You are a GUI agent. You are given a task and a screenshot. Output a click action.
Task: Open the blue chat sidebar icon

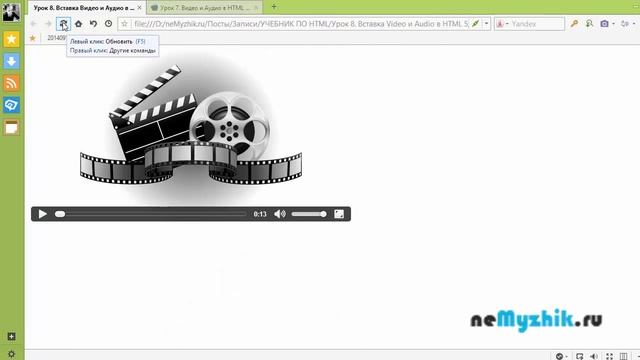tap(11, 105)
